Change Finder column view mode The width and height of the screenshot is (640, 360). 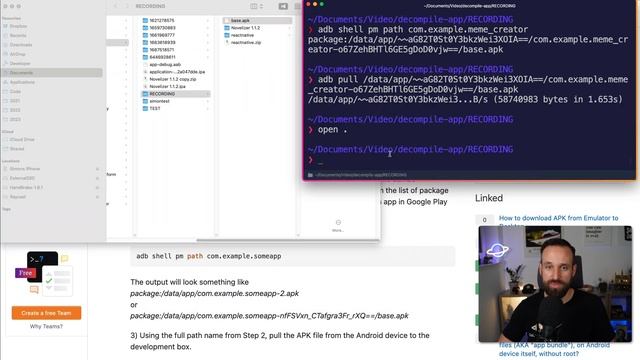point(257,6)
